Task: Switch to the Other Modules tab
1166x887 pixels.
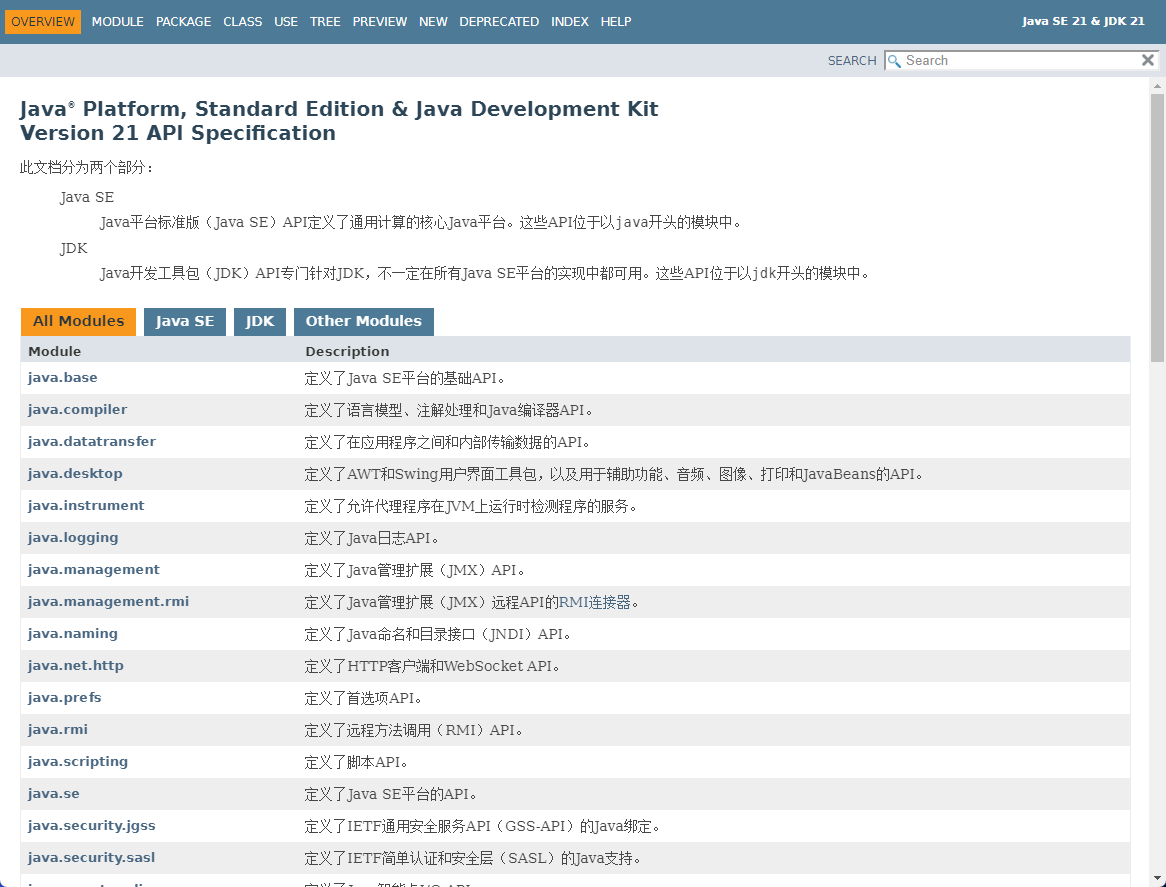Action: [364, 321]
